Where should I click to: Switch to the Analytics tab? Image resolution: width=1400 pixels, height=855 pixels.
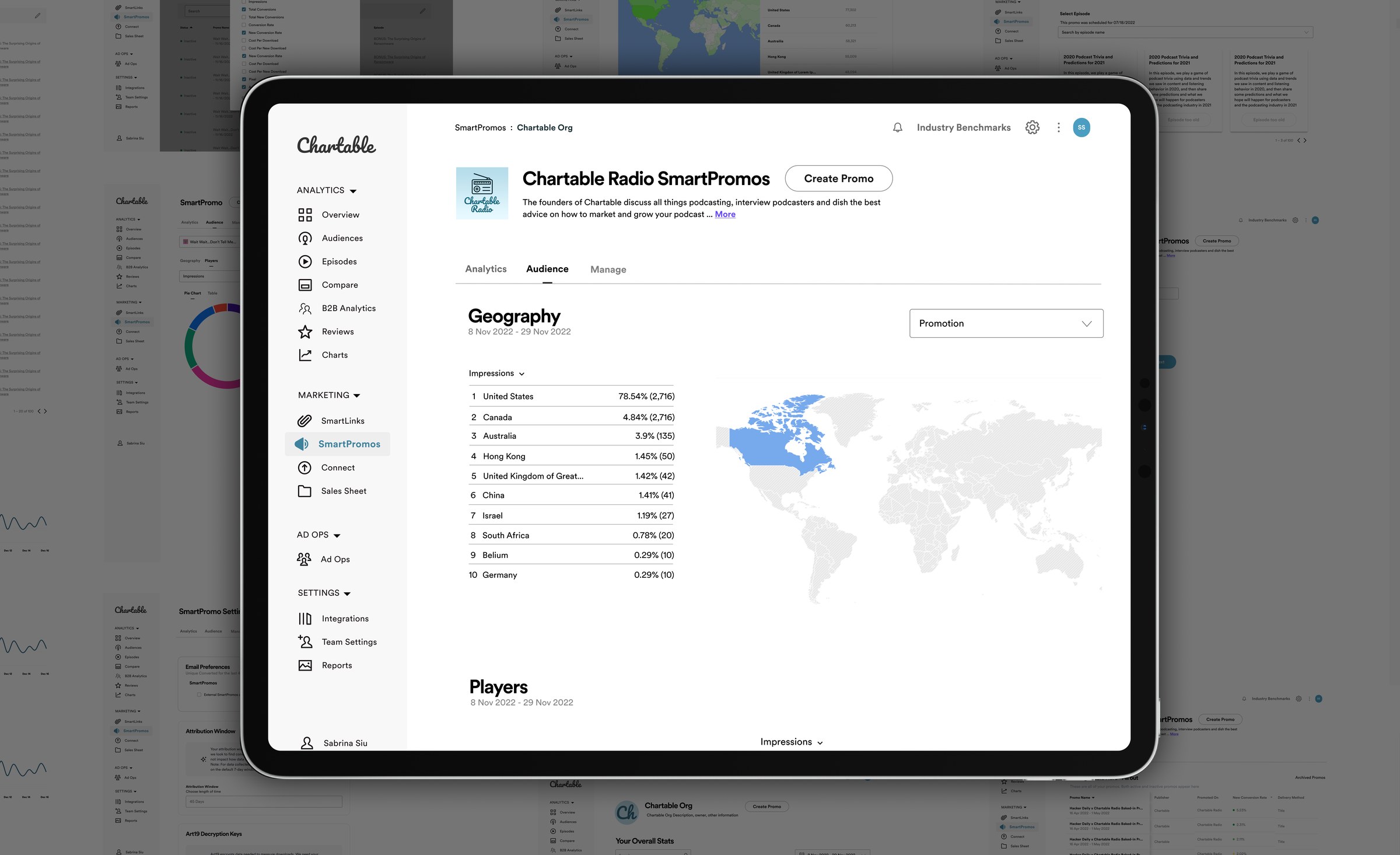[x=485, y=269]
